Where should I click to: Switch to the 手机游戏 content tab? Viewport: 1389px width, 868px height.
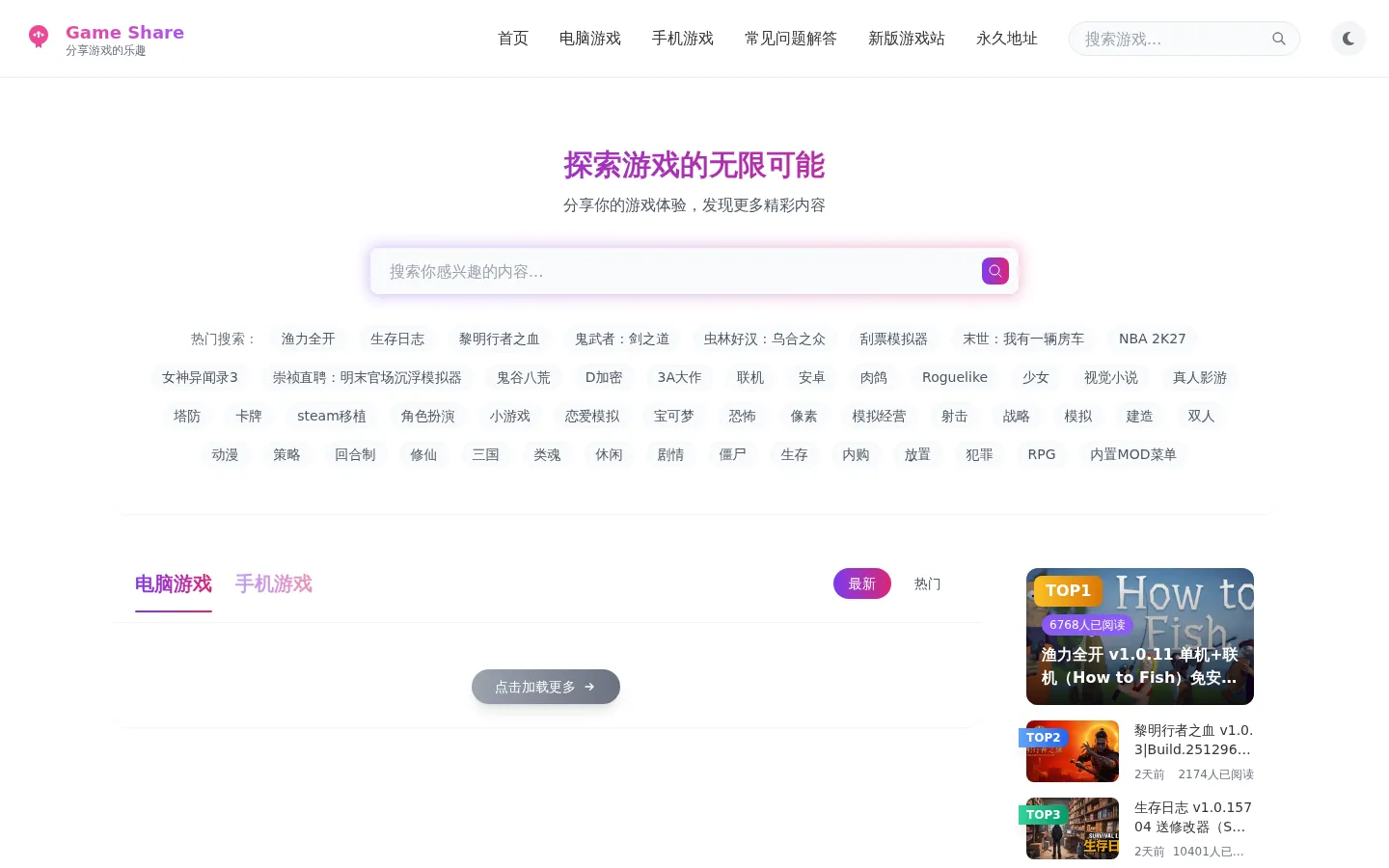click(274, 583)
